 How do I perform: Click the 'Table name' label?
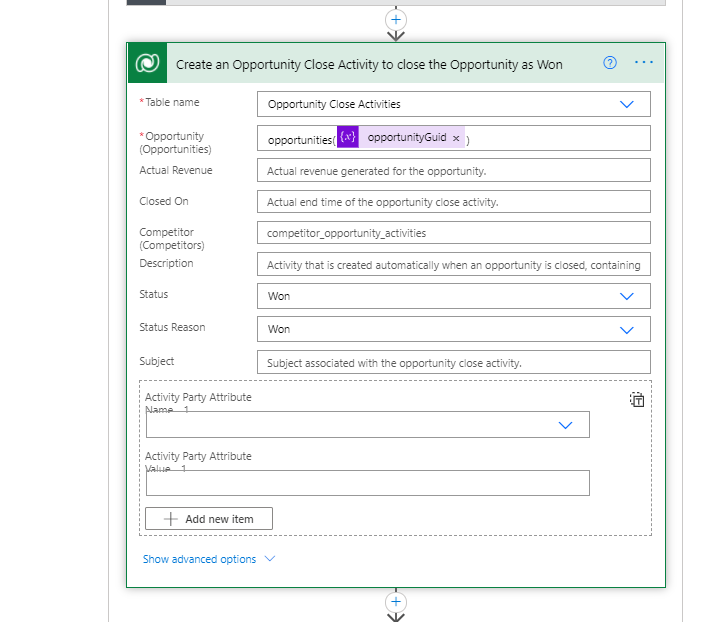pyautogui.click(x=172, y=102)
